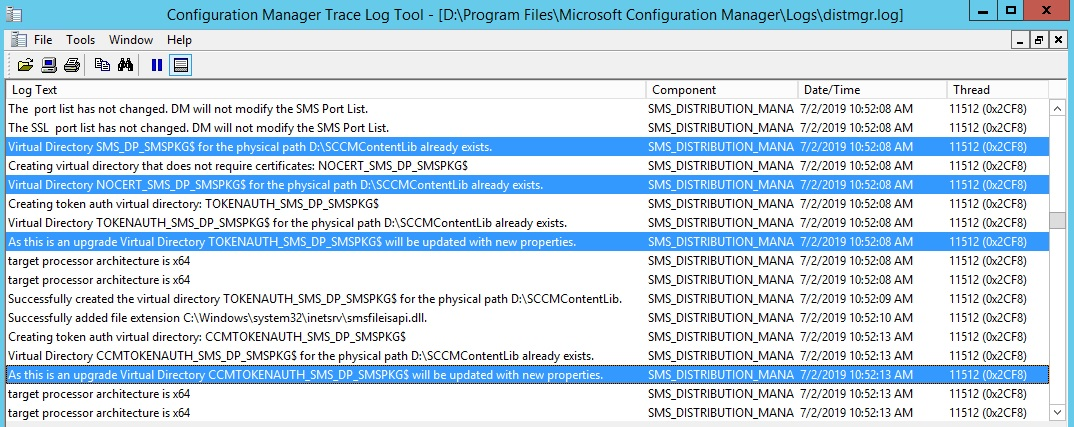This screenshot has width=1074, height=427.
Task: Select row 'The port list has not changed'
Action: [527, 108]
